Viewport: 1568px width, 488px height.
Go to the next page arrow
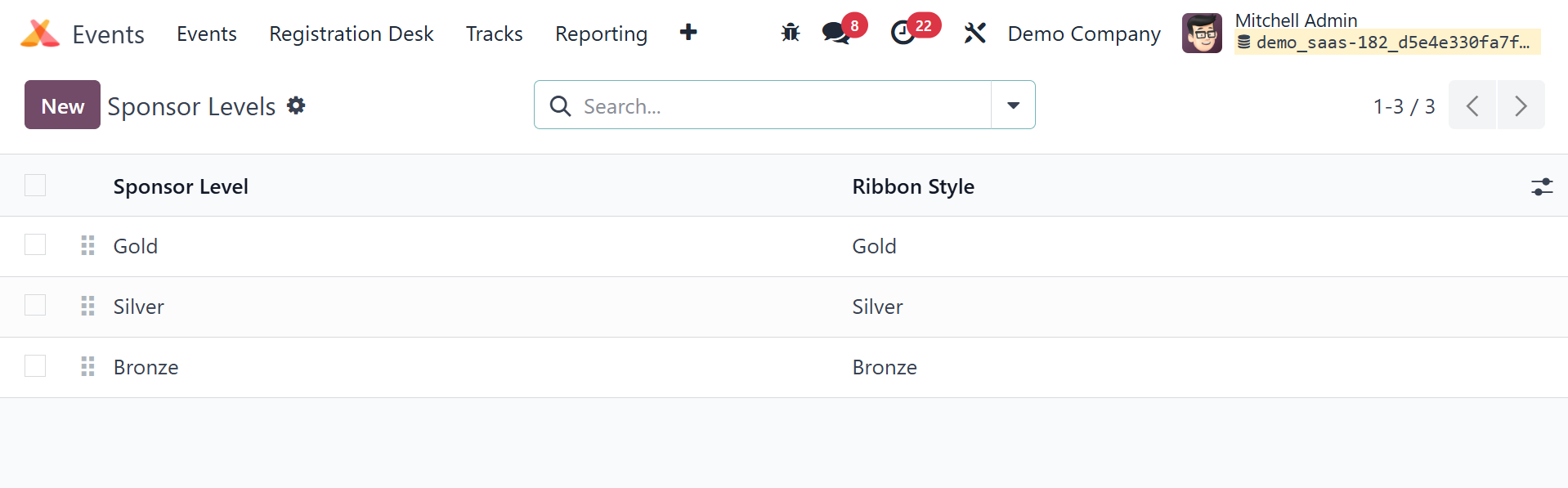[x=1520, y=105]
